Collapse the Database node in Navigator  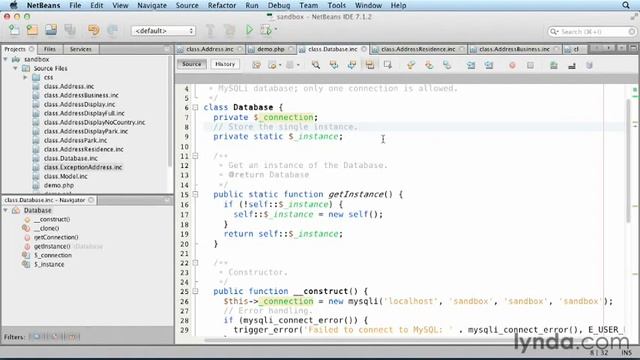[6, 210]
